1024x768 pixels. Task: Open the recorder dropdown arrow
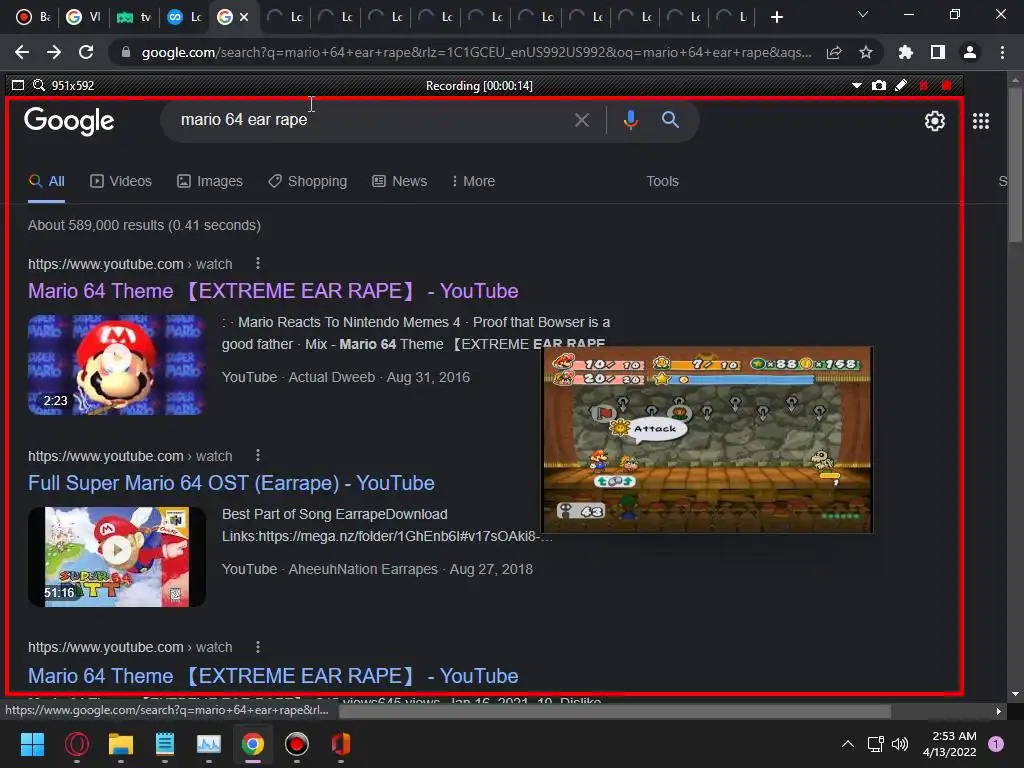coord(857,86)
